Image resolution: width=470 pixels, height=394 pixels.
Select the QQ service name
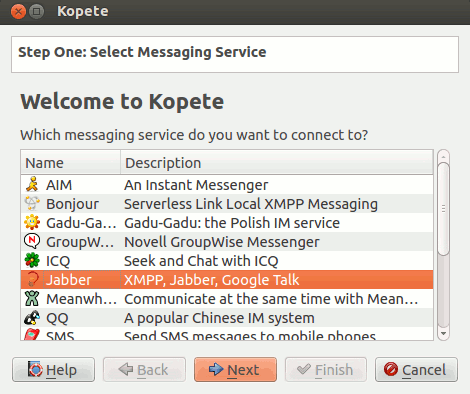point(57,318)
